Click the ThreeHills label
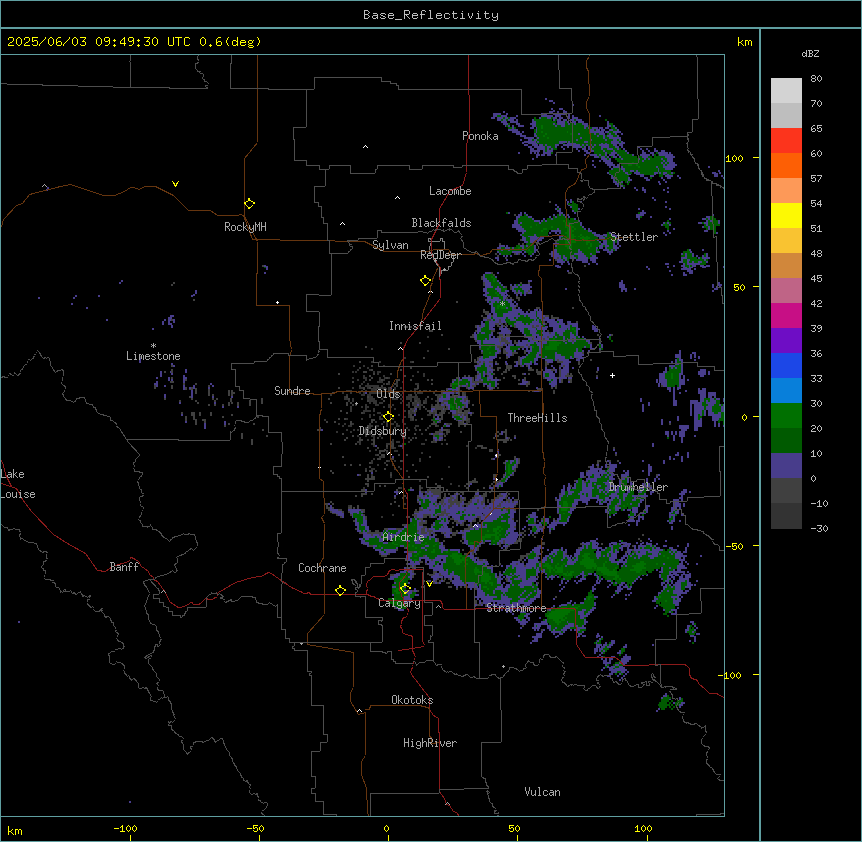 [537, 418]
